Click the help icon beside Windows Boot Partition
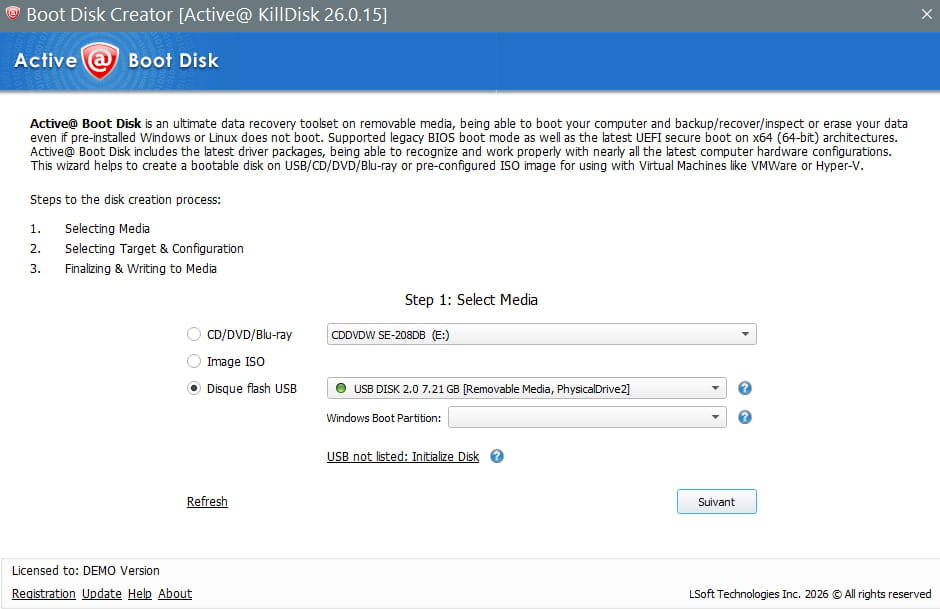This screenshot has height=609, width=940. point(744,418)
